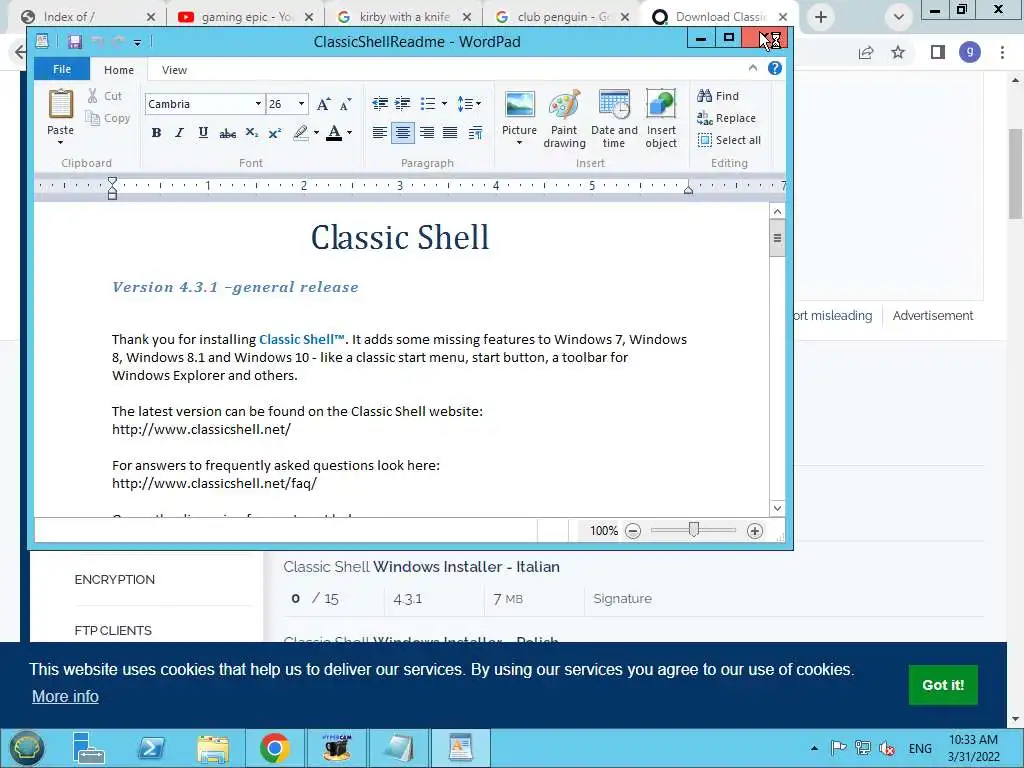Open Customize Quick Access Toolbar dropdown
This screenshot has height=768, width=1024.
[x=138, y=42]
